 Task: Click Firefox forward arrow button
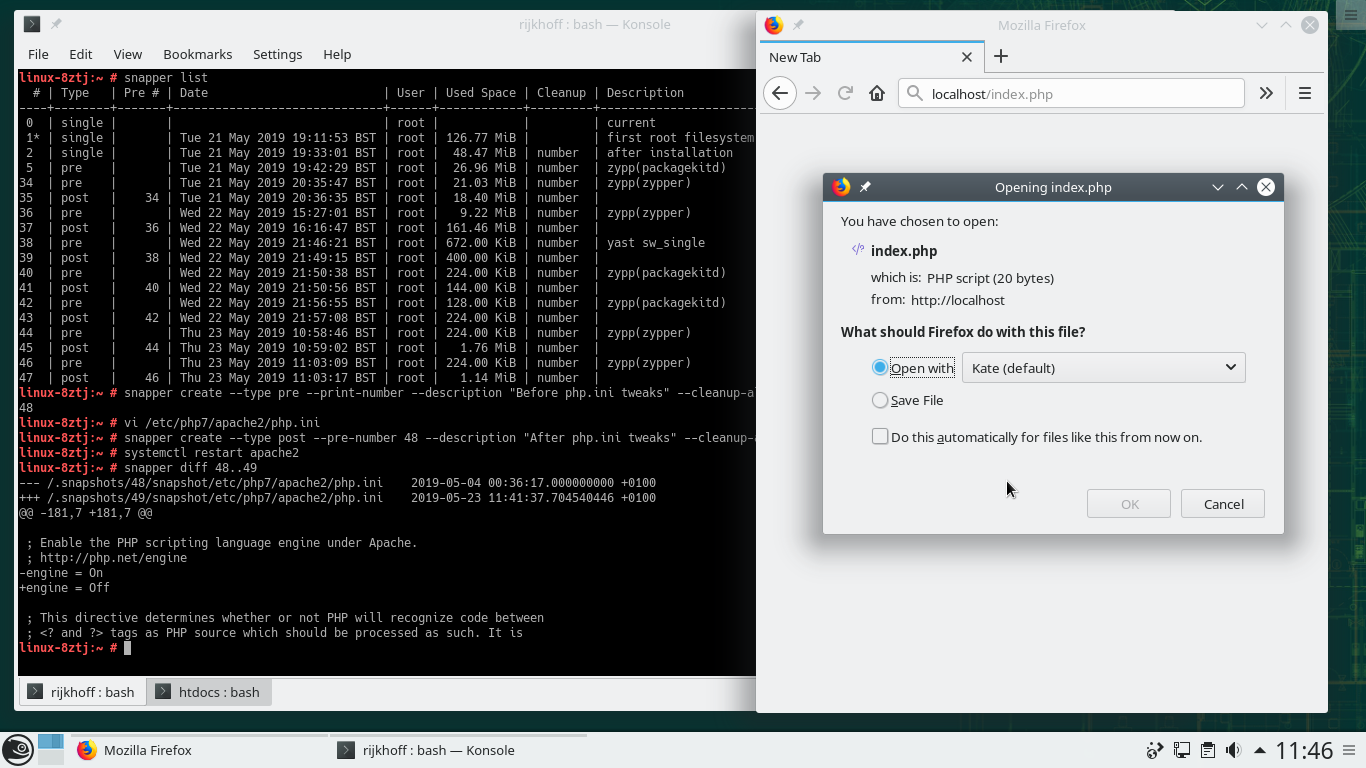click(x=813, y=93)
